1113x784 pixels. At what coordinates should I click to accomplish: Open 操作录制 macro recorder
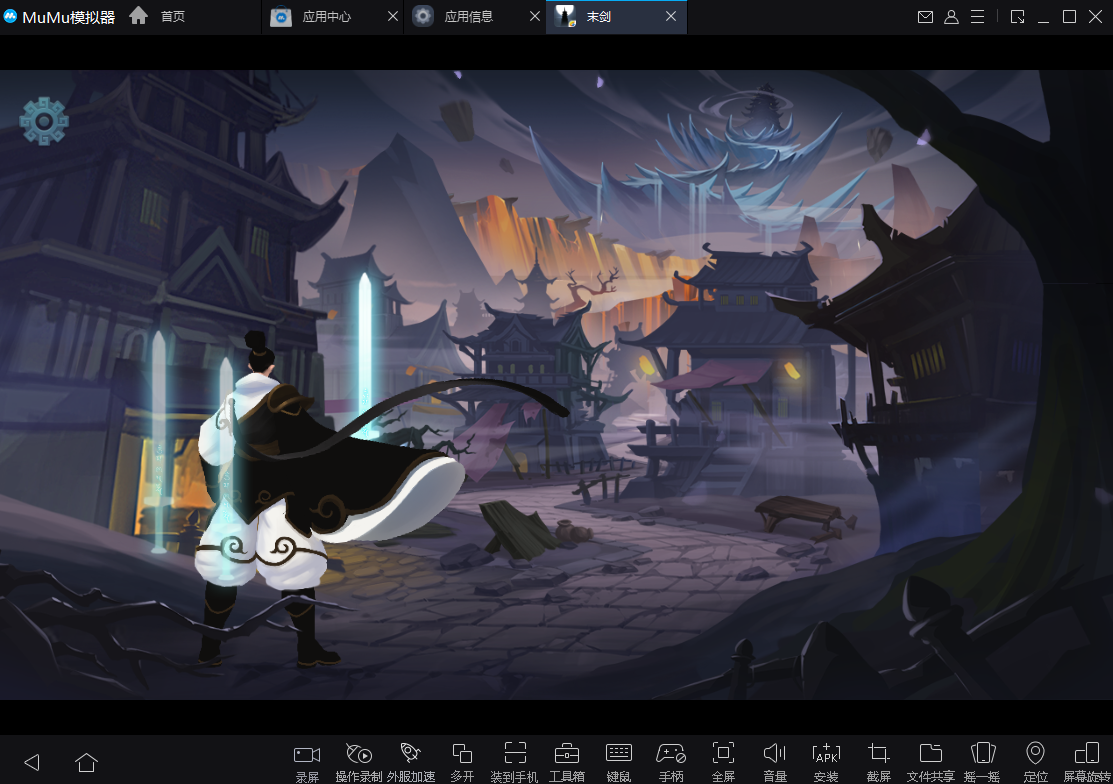coord(358,763)
